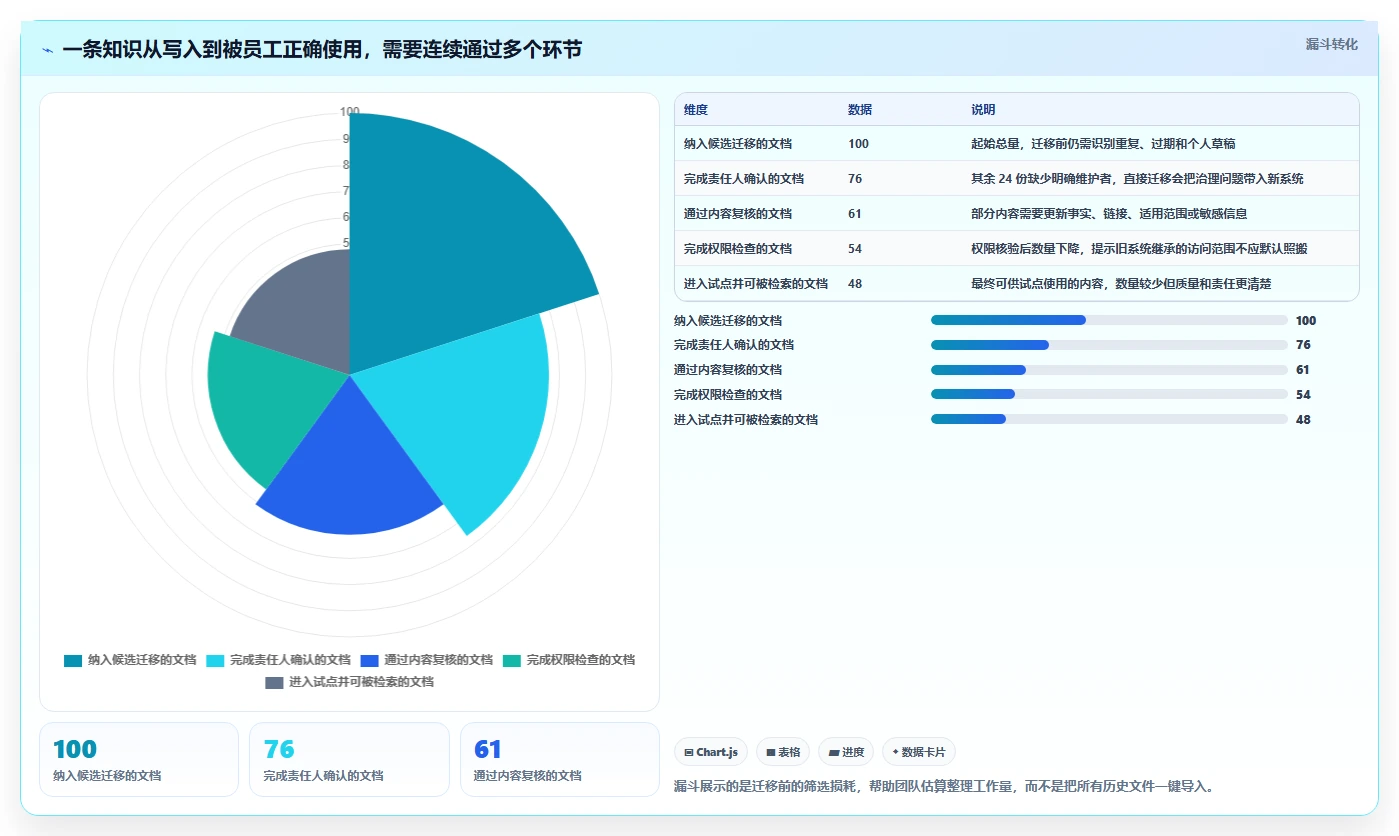Click the axis tick label 100
Viewport: 1399px width, 836px height.
pos(349,112)
